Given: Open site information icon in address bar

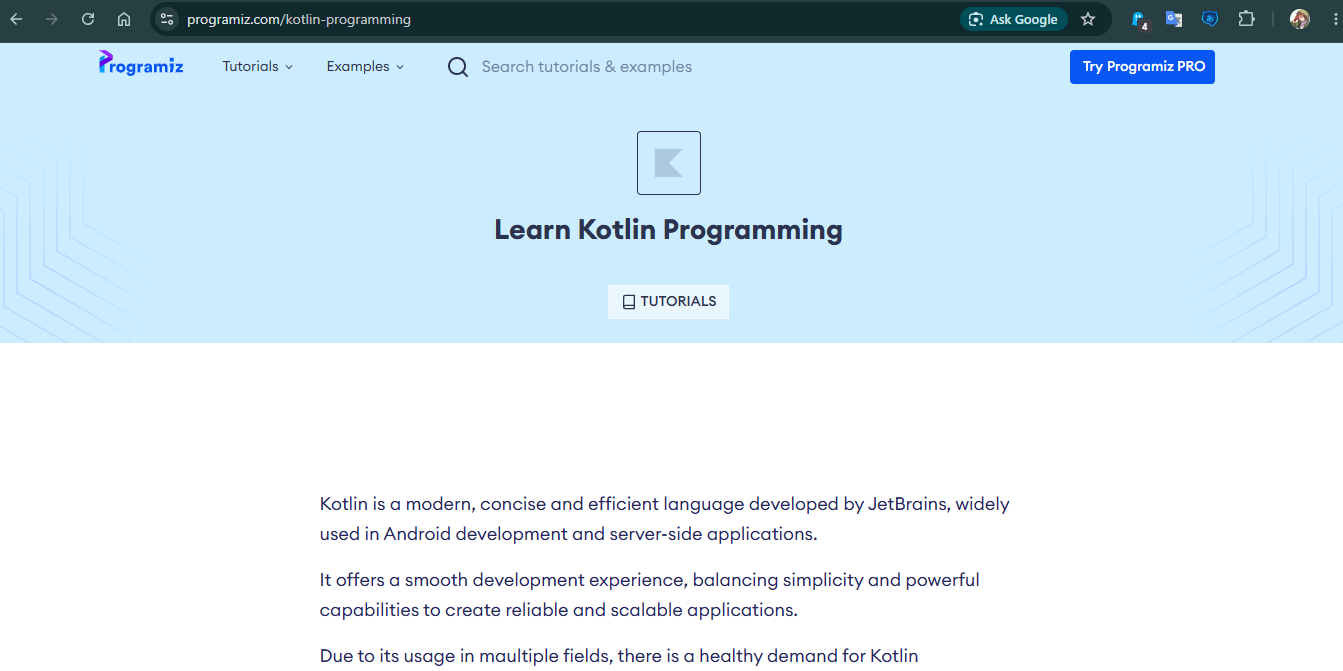Looking at the screenshot, I should pos(167,19).
